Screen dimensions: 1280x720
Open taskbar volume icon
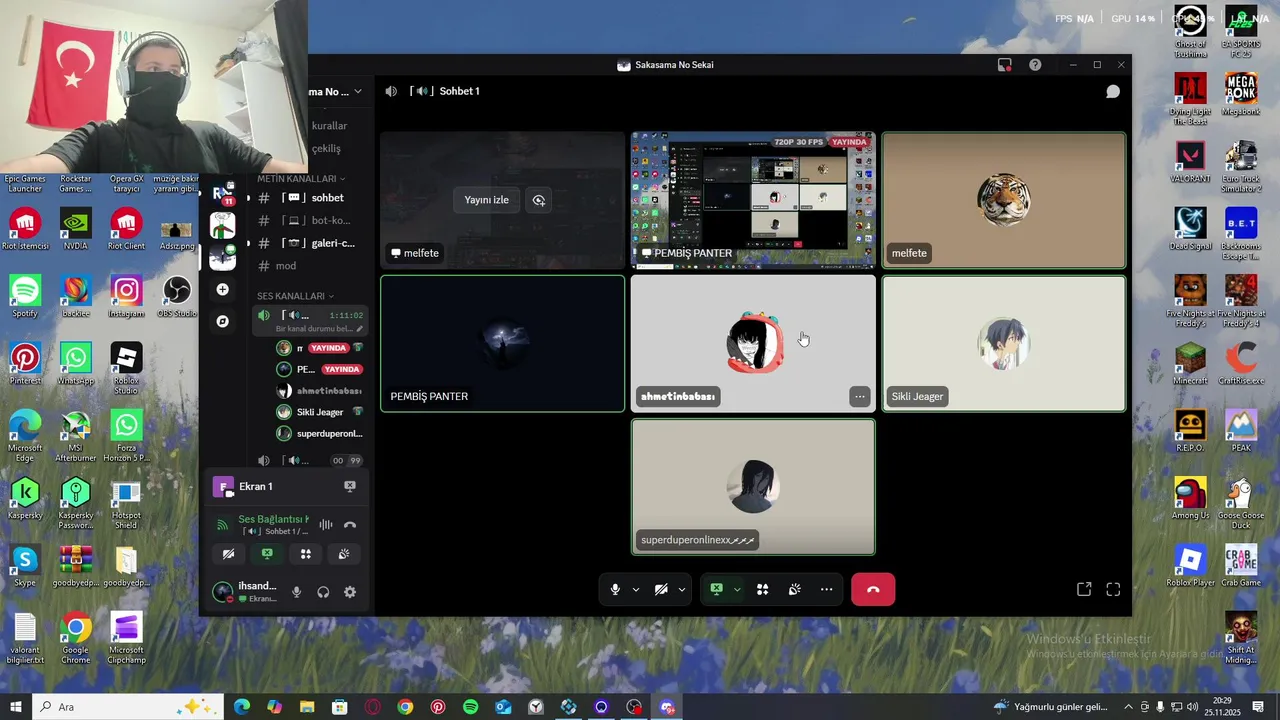coord(1193,707)
